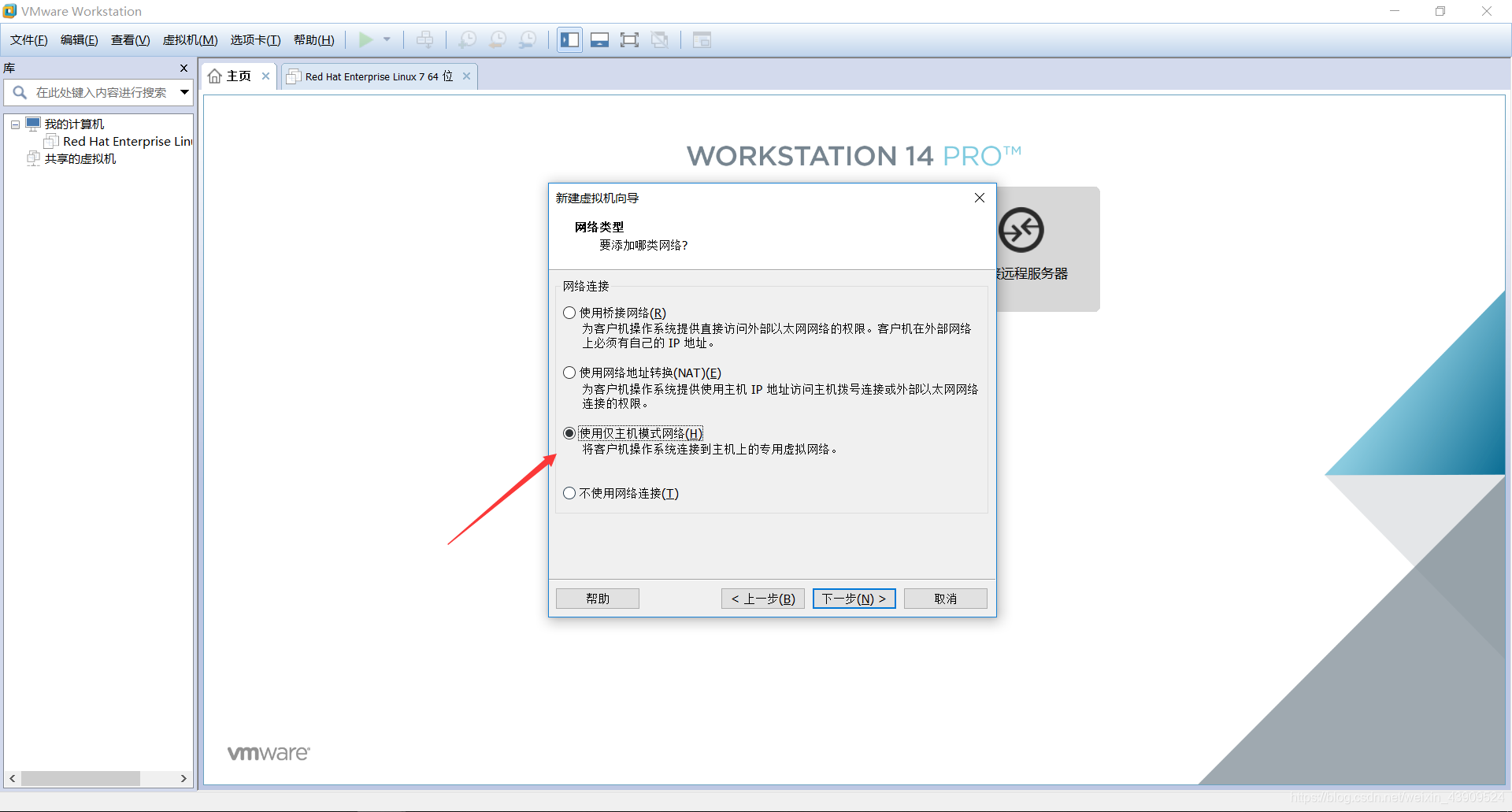Click the library scrollbar left arrow
This screenshot has width=1512, height=812.
point(12,778)
